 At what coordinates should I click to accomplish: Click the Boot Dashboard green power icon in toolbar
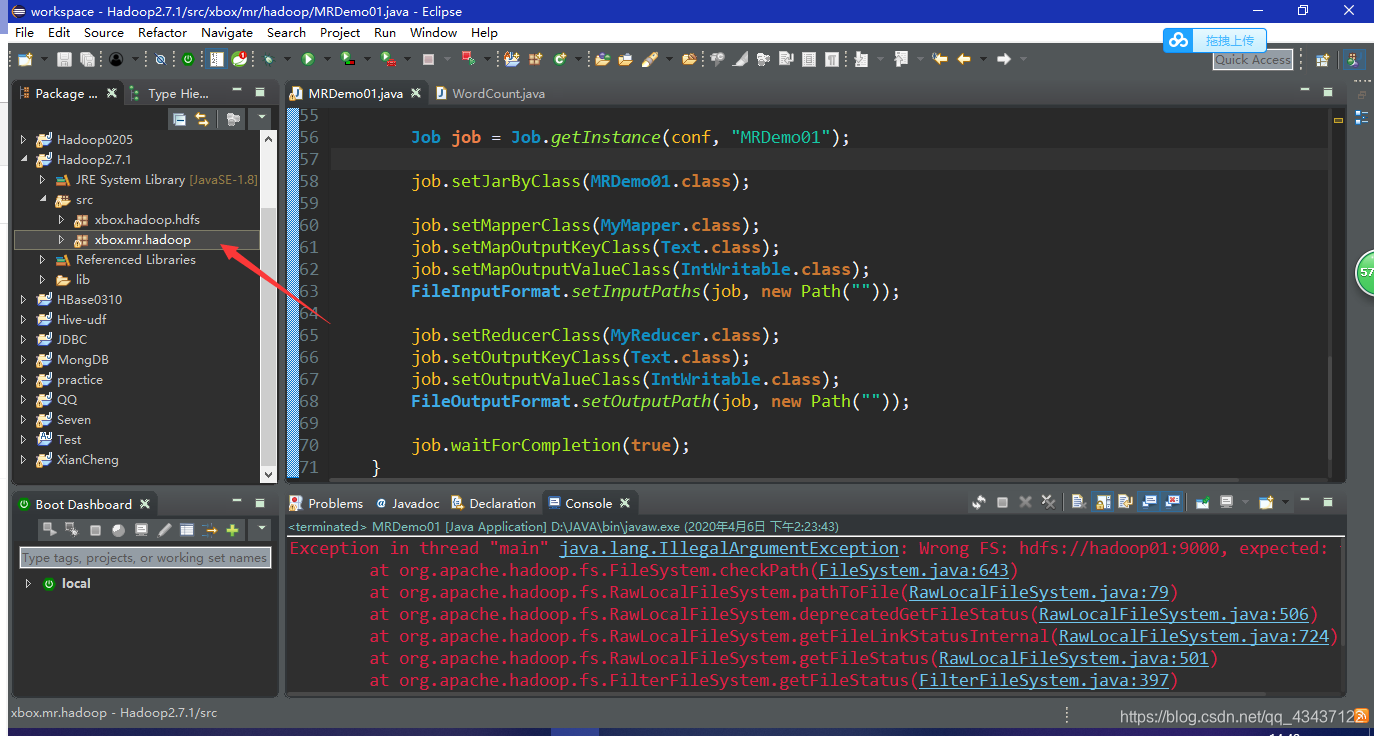pos(188,59)
